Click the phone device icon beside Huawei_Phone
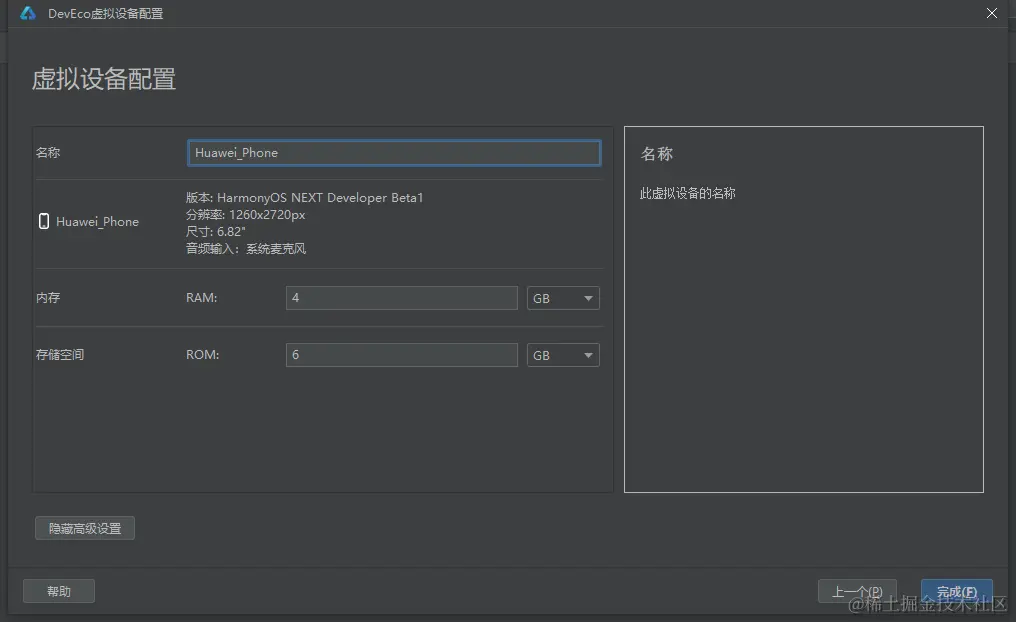Screen dimensions: 1016x622 (43, 222)
